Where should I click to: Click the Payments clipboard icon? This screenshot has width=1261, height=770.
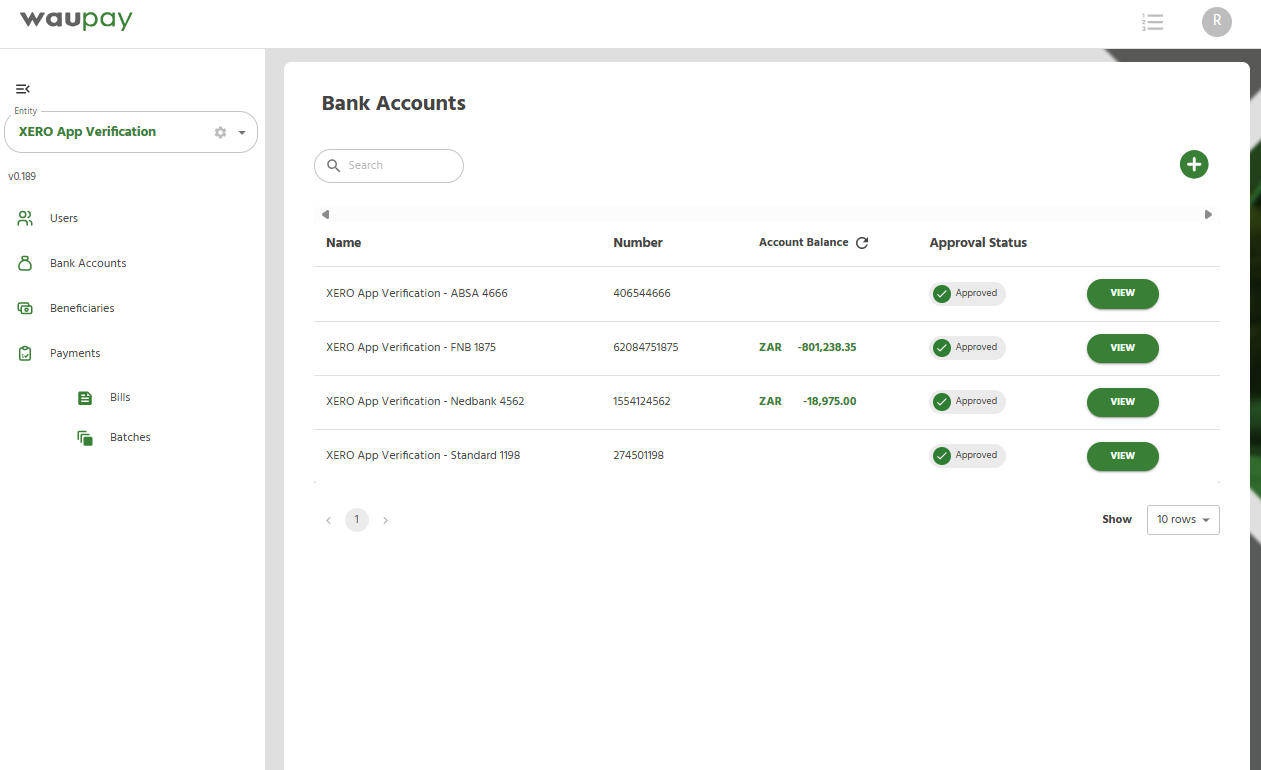pos(26,353)
